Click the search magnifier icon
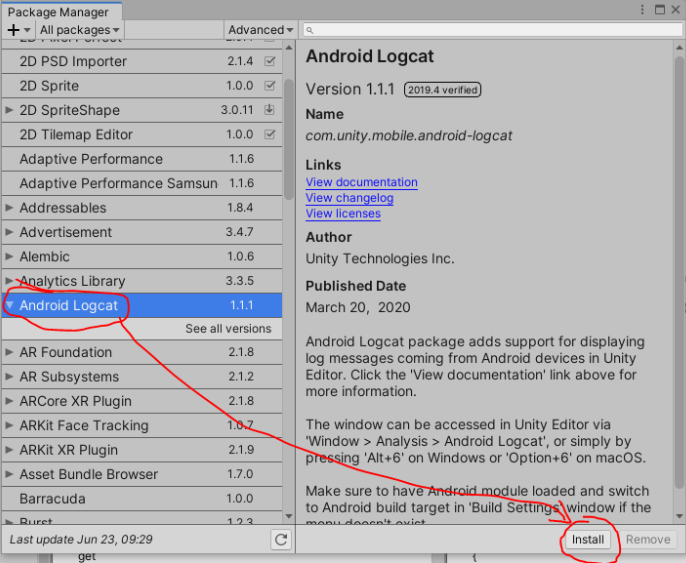Screen dimensions: 686x563 (310, 30)
